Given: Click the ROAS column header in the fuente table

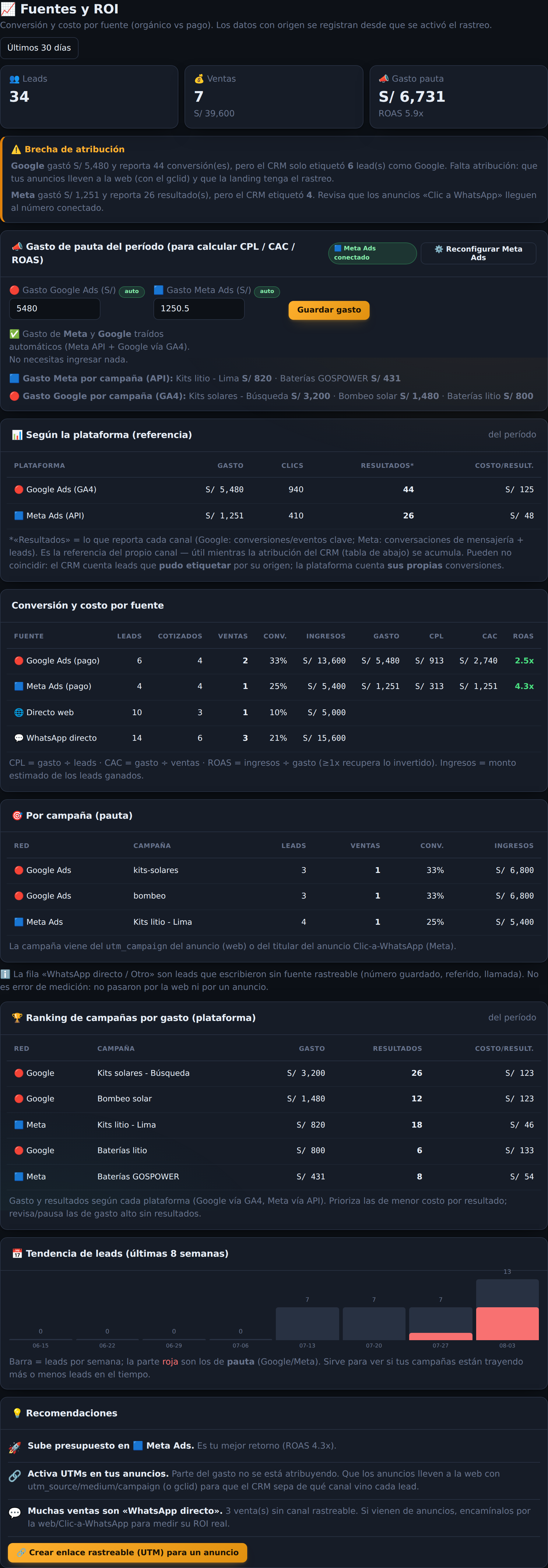Looking at the screenshot, I should 523,636.
